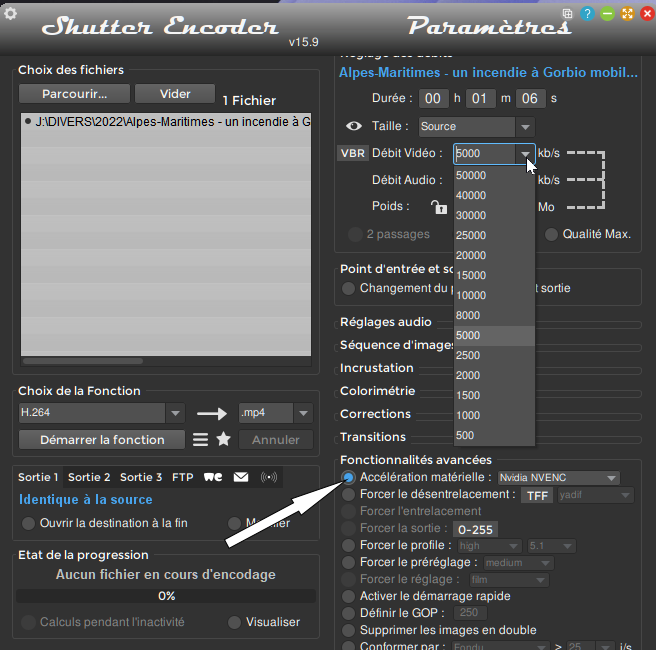
Task: Toggle the Taille preview eye icon
Action: pyautogui.click(x=354, y=126)
